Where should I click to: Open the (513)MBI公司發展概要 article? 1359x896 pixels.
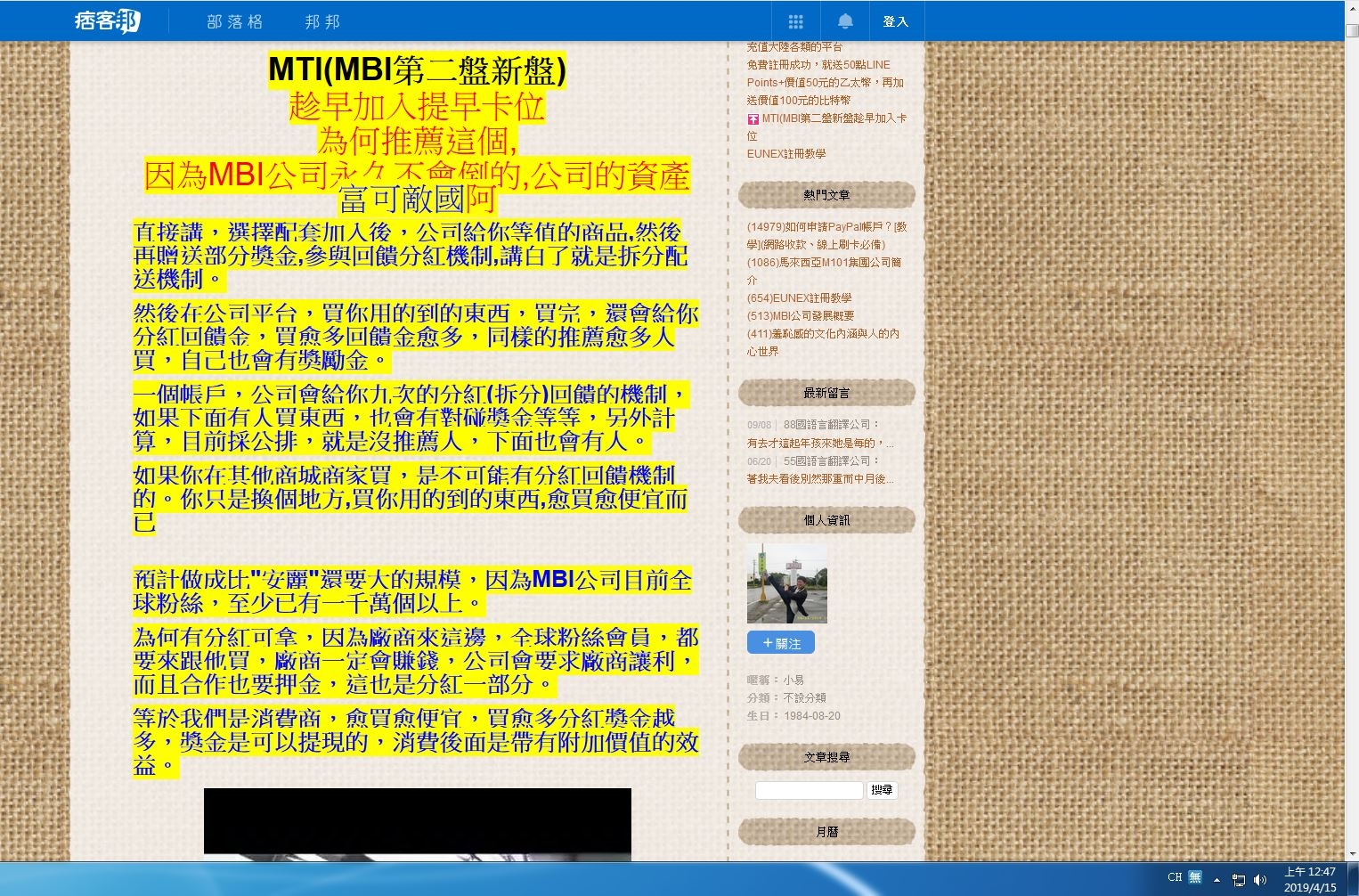click(801, 316)
